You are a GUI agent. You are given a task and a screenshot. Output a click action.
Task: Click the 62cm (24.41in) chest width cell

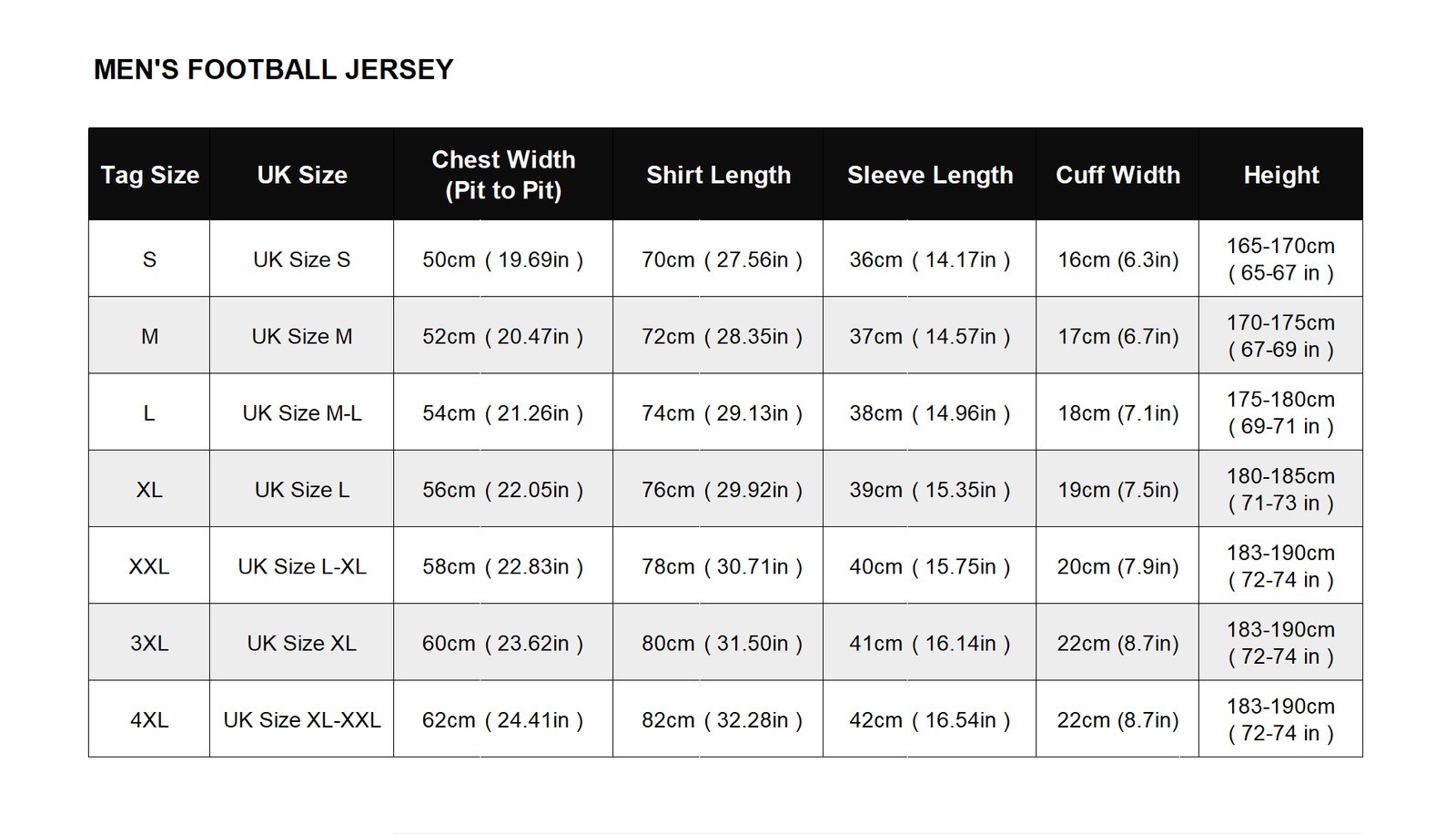click(503, 719)
